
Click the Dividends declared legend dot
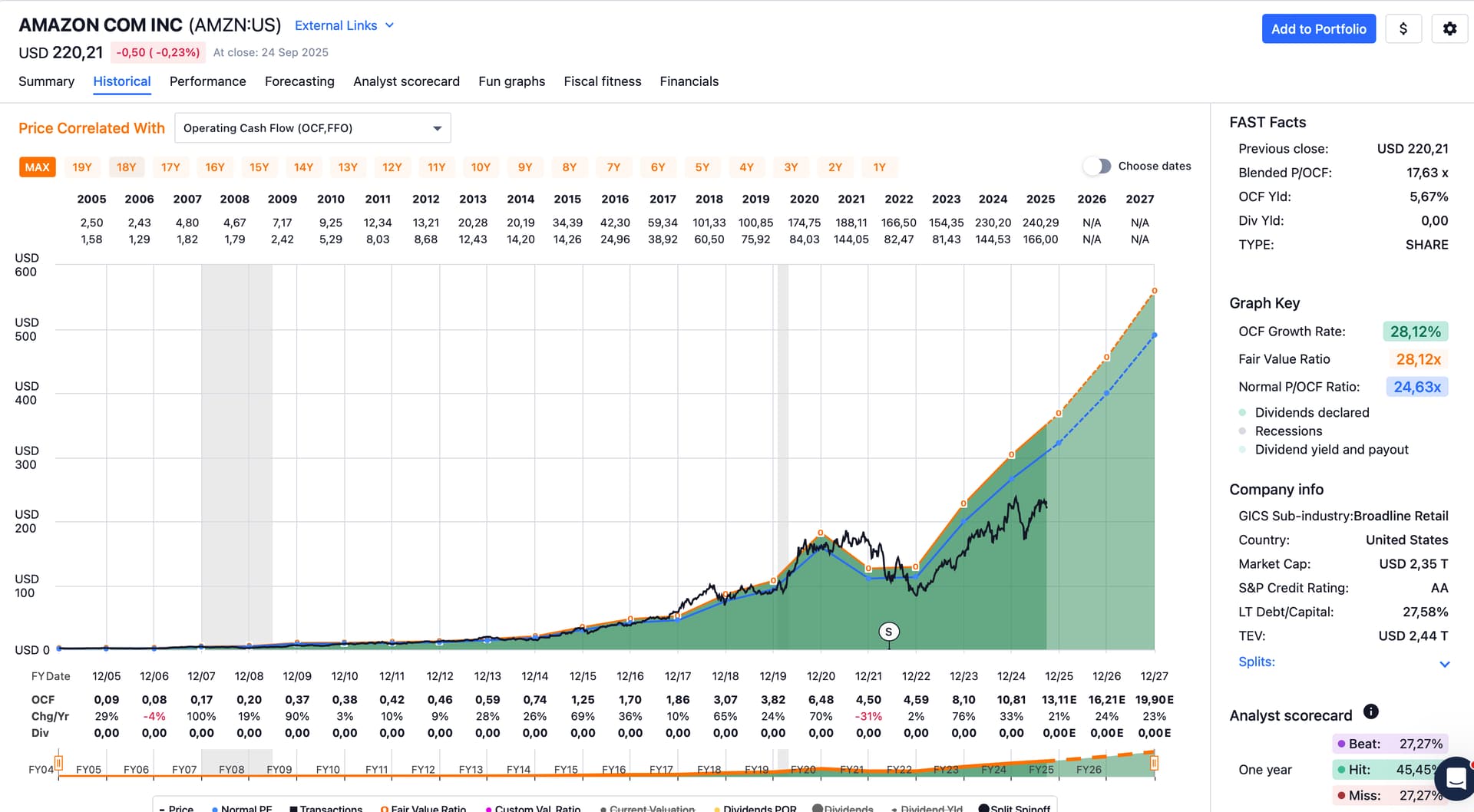point(1242,413)
